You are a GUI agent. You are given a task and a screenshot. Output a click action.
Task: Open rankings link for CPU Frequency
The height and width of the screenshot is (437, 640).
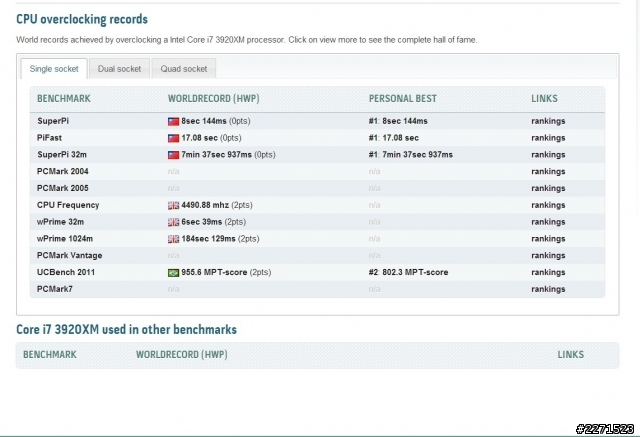[548, 205]
